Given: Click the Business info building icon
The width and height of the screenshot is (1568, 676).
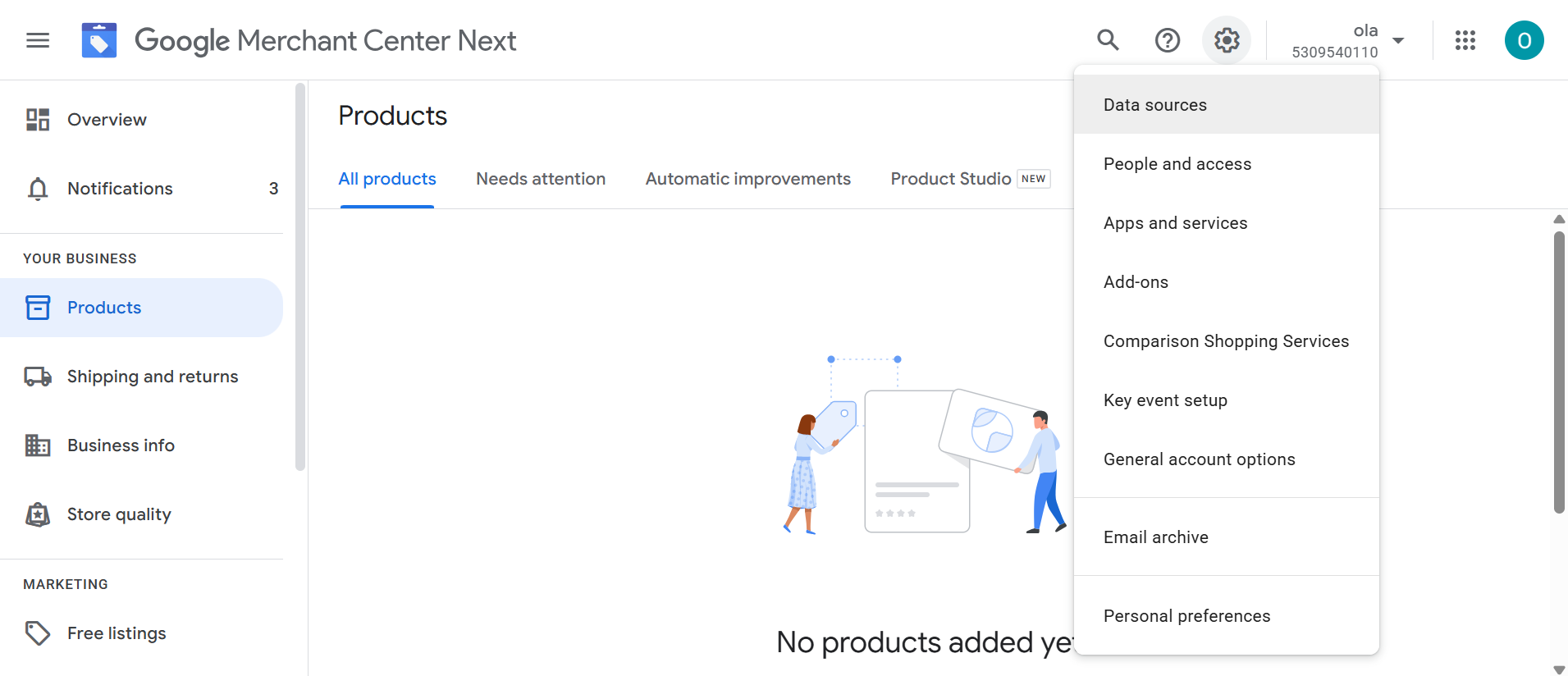Looking at the screenshot, I should click(x=38, y=445).
